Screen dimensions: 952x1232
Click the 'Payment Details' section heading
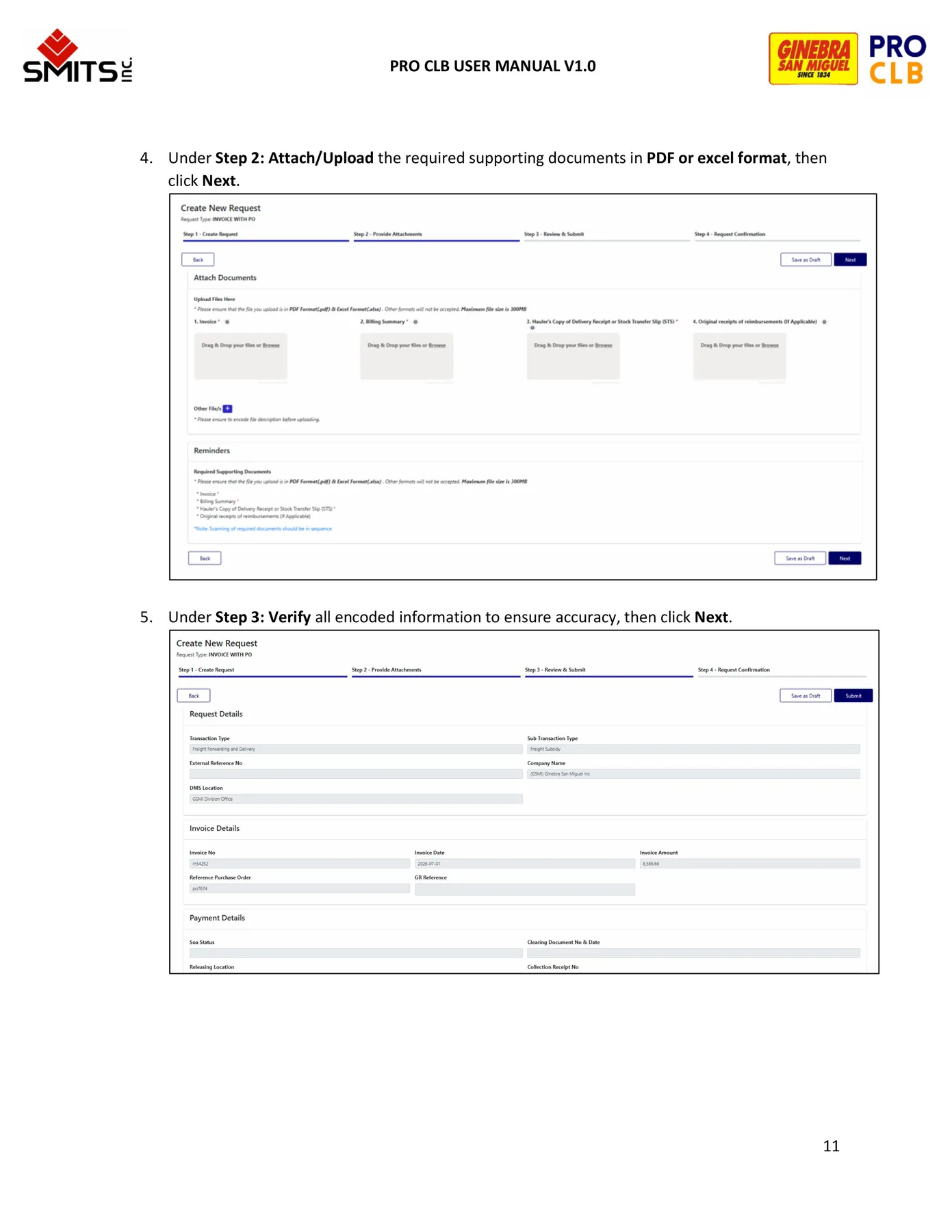point(217,919)
